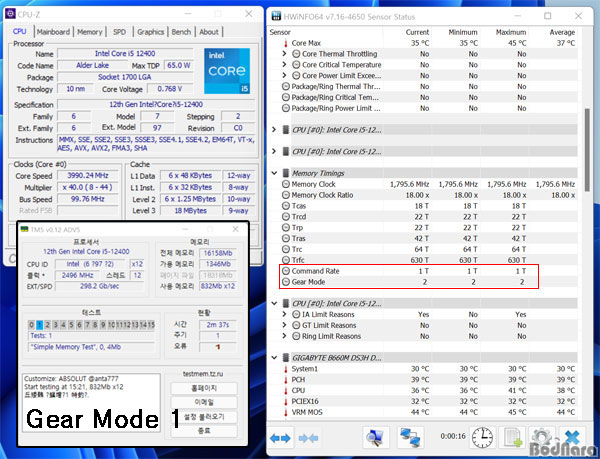Click the sensor icon beside Memory Clock
The image size is (600, 459).
click(x=285, y=184)
